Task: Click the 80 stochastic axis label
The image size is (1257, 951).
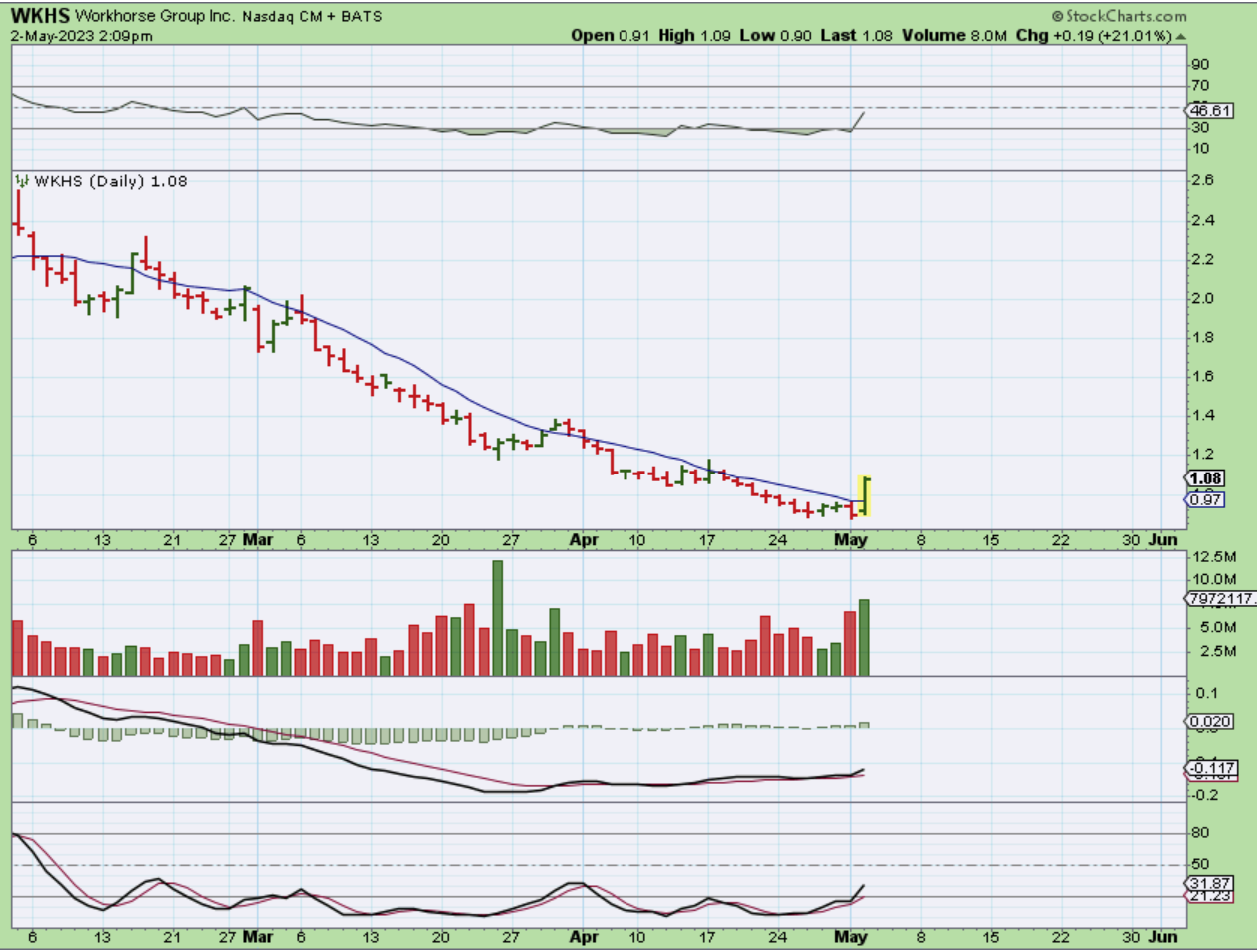Action: pyautogui.click(x=1200, y=833)
